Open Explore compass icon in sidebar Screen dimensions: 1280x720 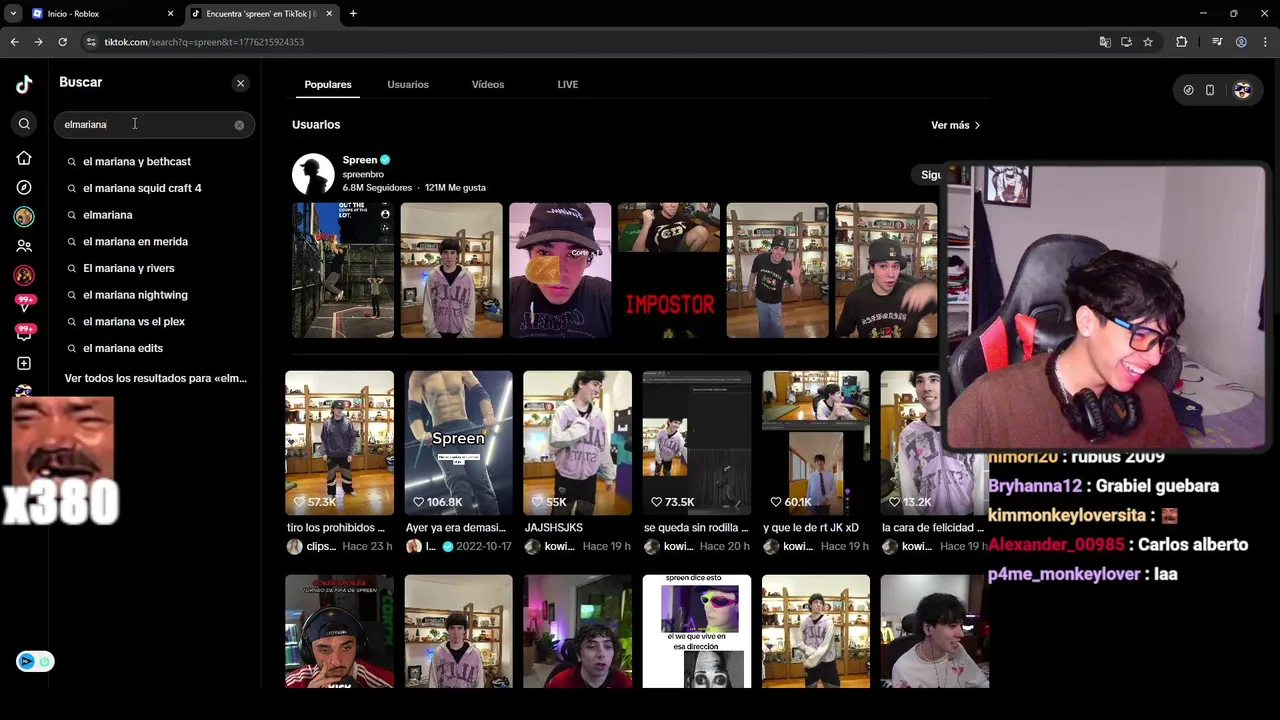(x=24, y=187)
